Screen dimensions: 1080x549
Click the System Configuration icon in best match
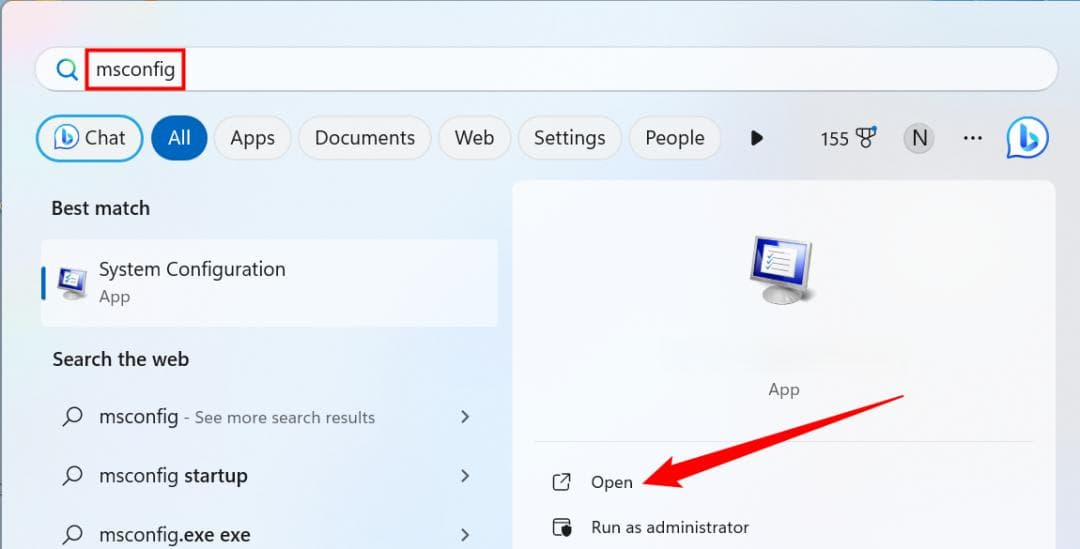click(72, 283)
